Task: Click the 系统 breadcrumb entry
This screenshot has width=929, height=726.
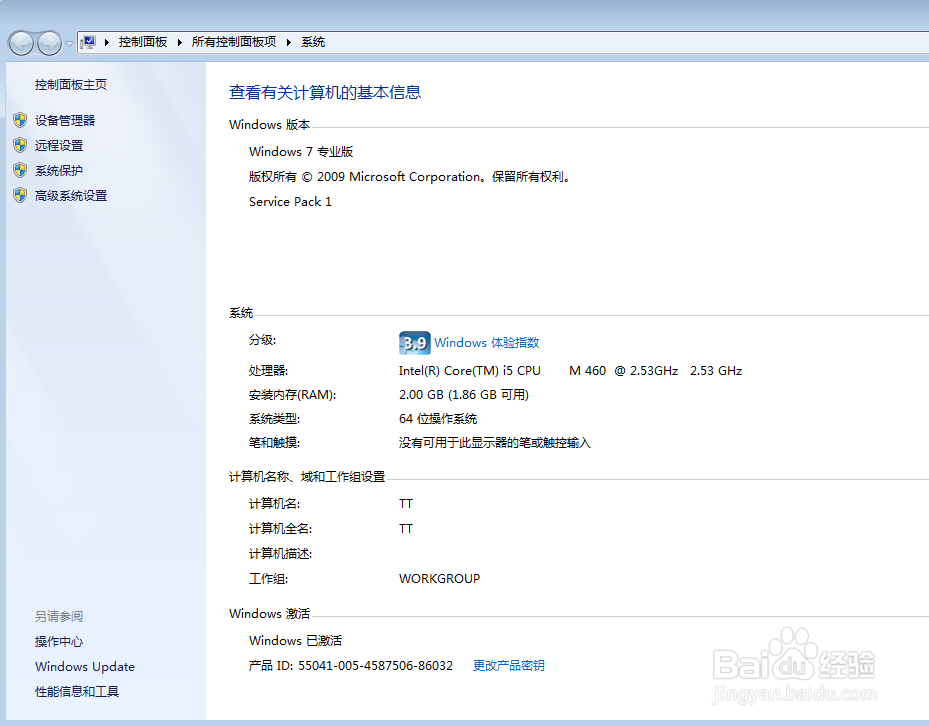Action: point(312,42)
